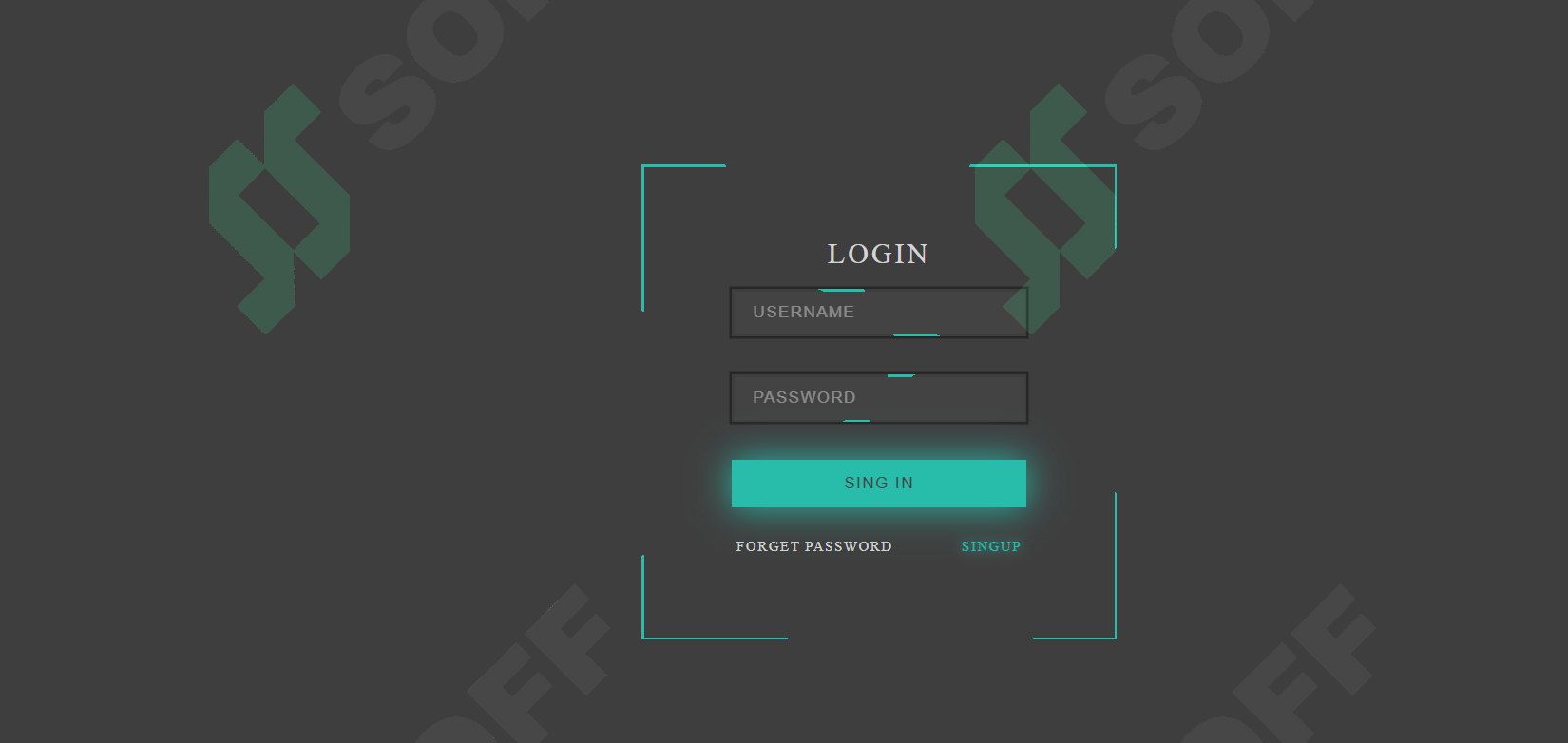The height and width of the screenshot is (743, 1568).
Task: Open the FORGET PASSWORD link
Action: (813, 546)
